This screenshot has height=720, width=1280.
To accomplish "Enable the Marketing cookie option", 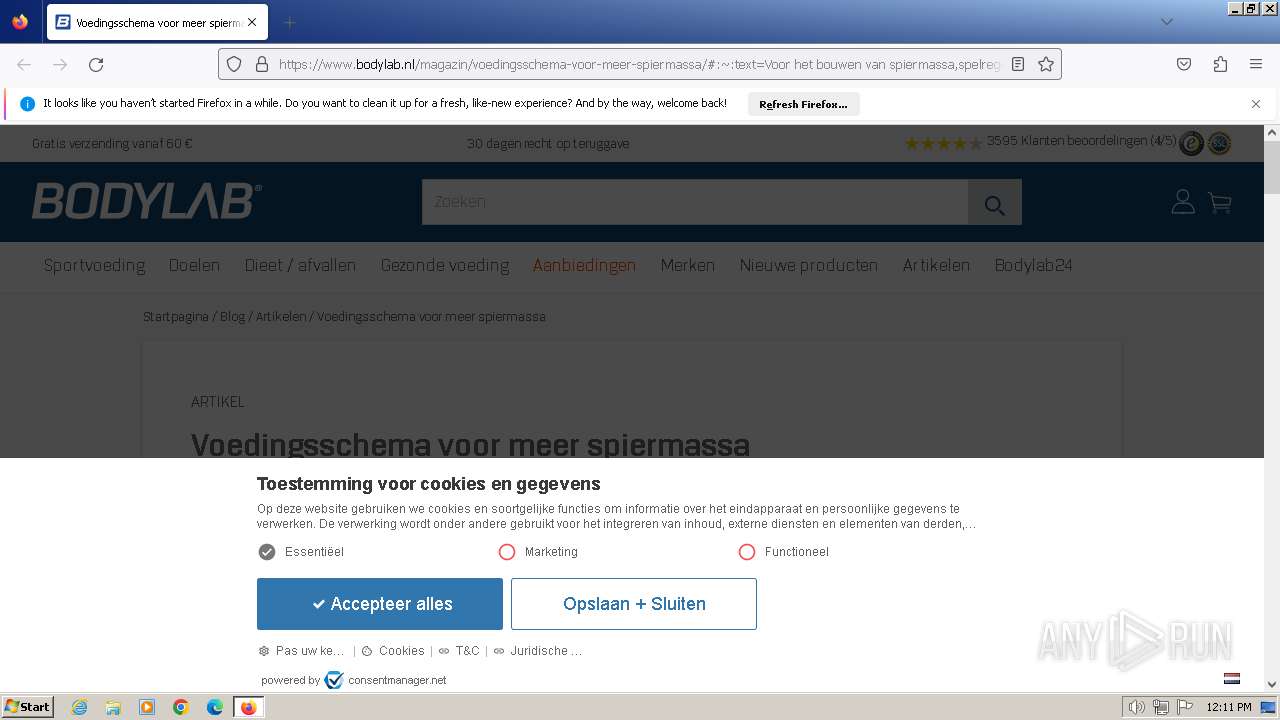I will pos(507,552).
